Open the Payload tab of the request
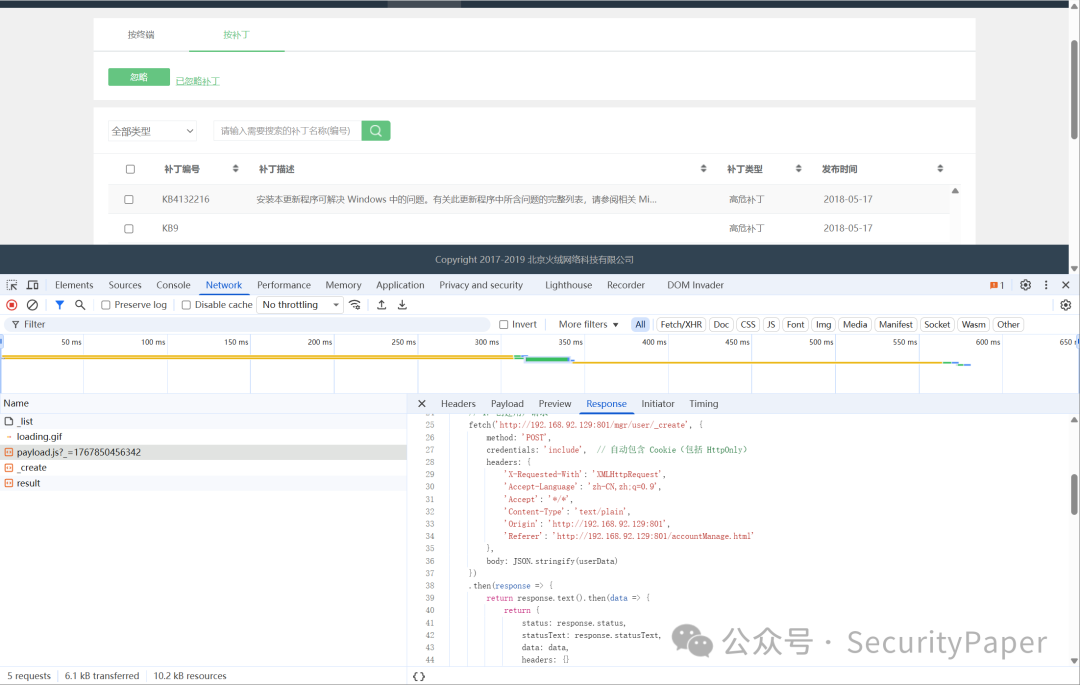1080x685 pixels. point(507,404)
